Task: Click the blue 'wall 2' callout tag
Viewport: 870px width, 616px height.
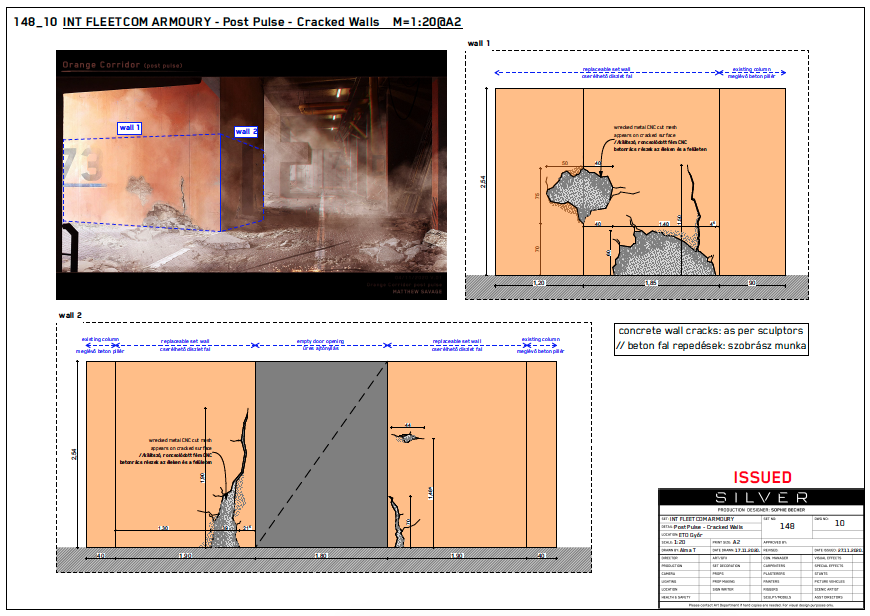Action: [x=246, y=130]
